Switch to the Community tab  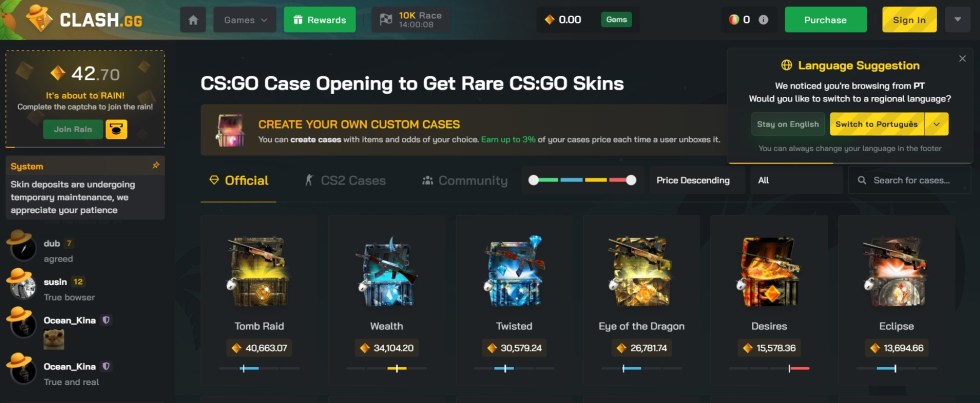[x=464, y=181]
